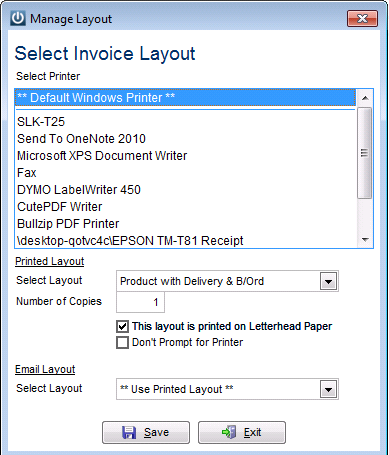Click the Number of Copies field
The width and height of the screenshot is (389, 455).
[140, 302]
